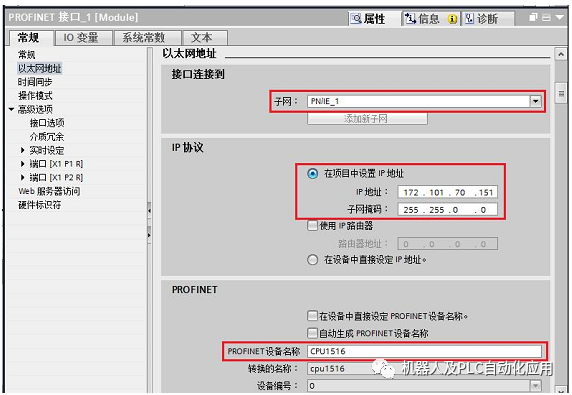Image resolution: width=572 pixels, height=395 pixels.
Task: Open the 设备编号 dropdown
Action: tap(535, 386)
